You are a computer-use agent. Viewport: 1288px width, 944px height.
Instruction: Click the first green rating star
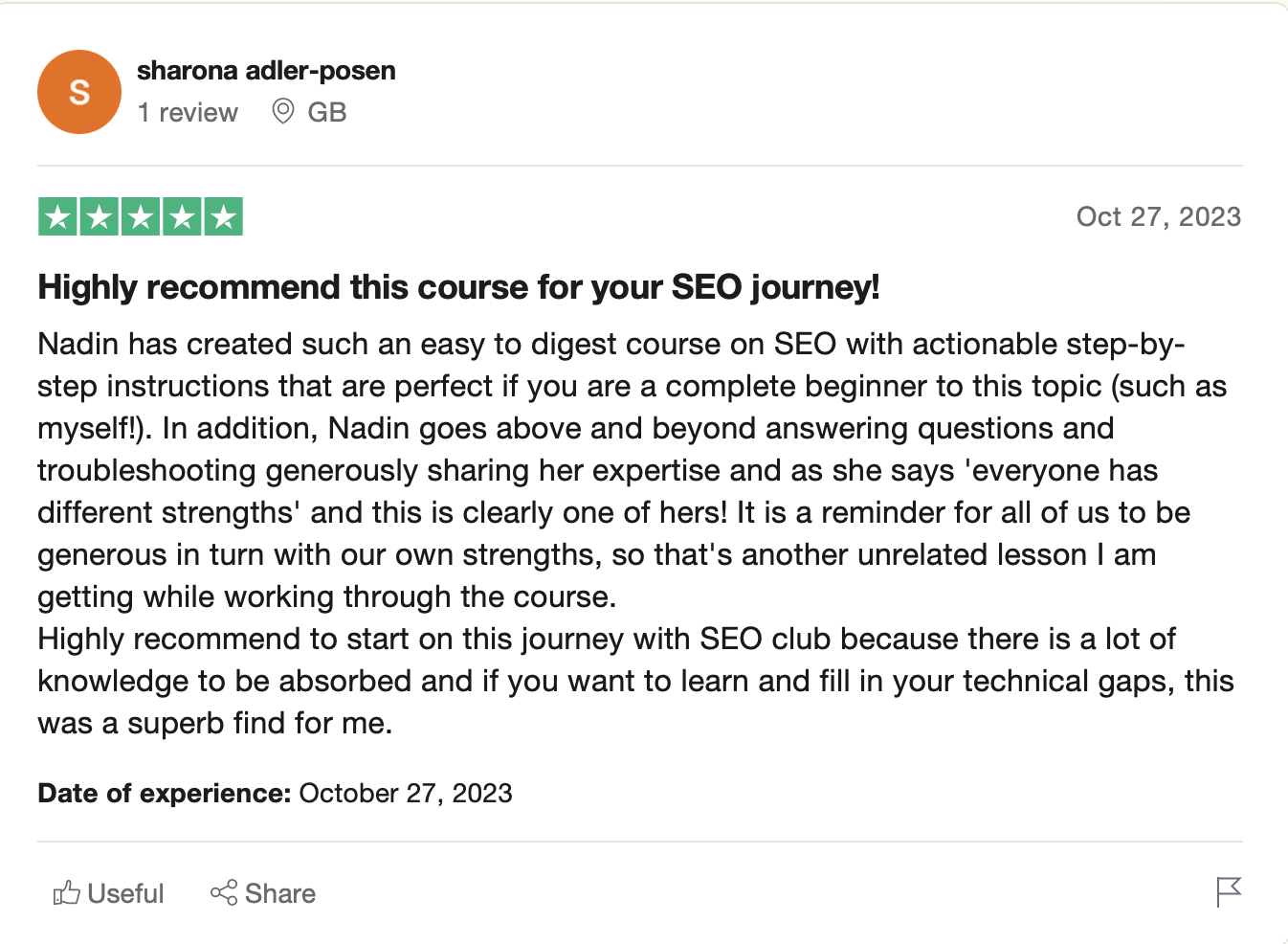(58, 217)
